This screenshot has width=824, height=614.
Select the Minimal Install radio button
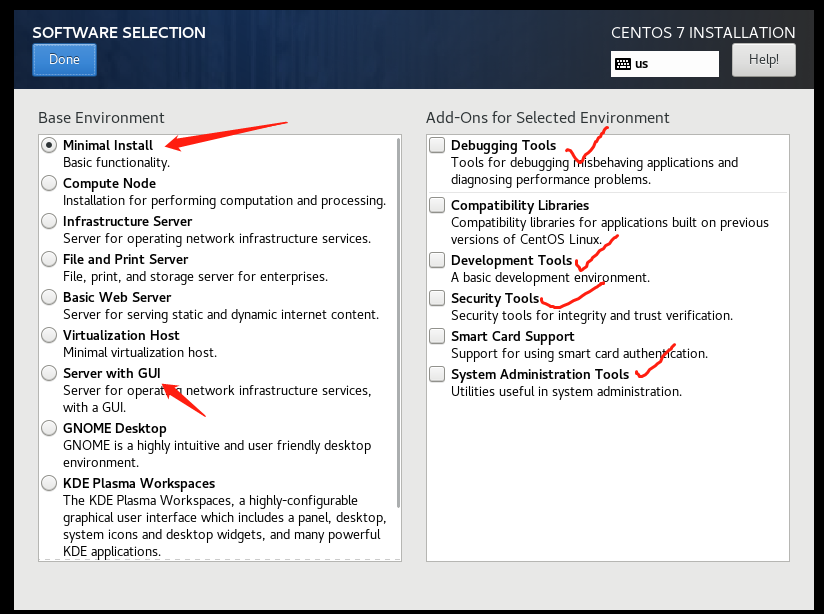pyautogui.click(x=49, y=145)
